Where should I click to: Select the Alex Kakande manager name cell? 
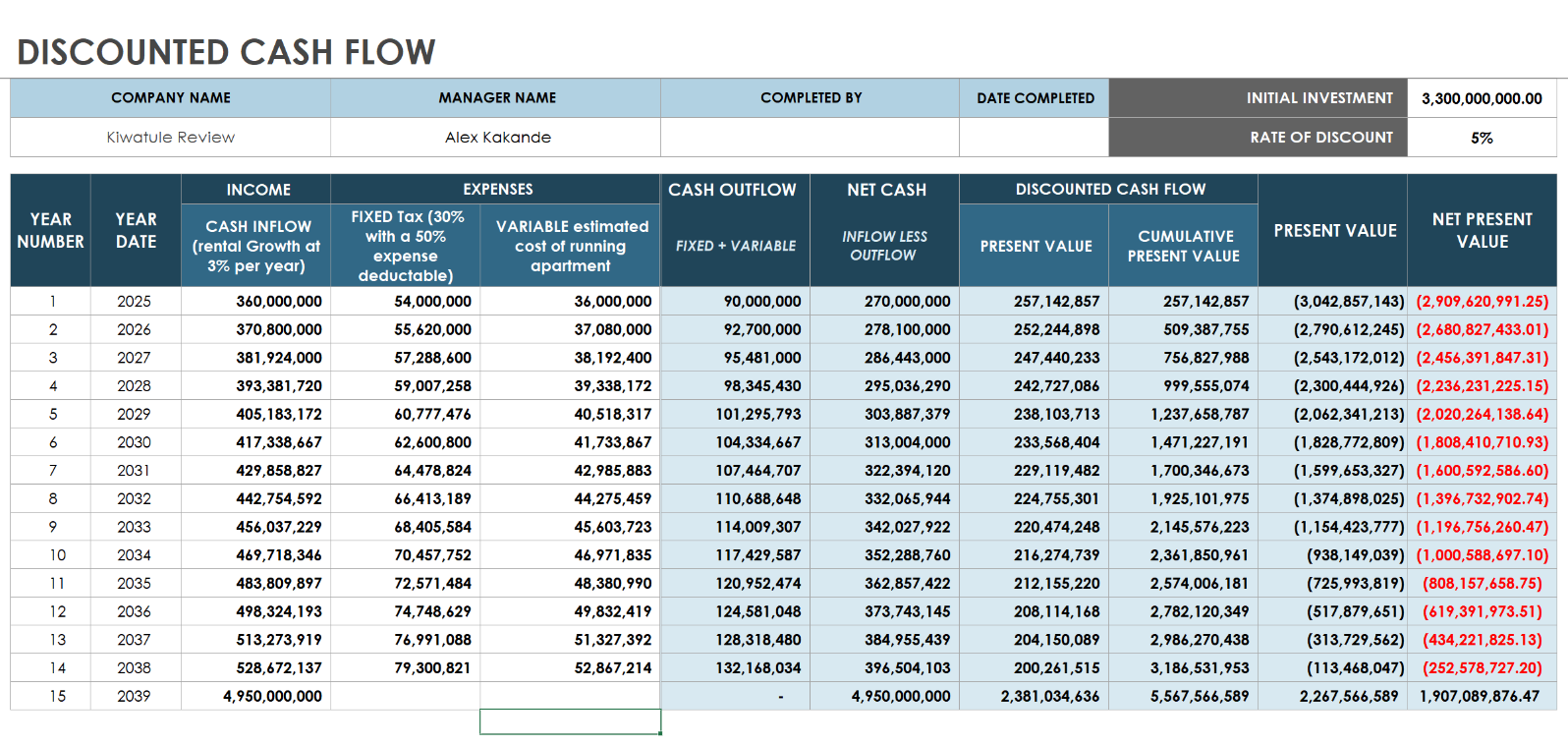click(496, 138)
